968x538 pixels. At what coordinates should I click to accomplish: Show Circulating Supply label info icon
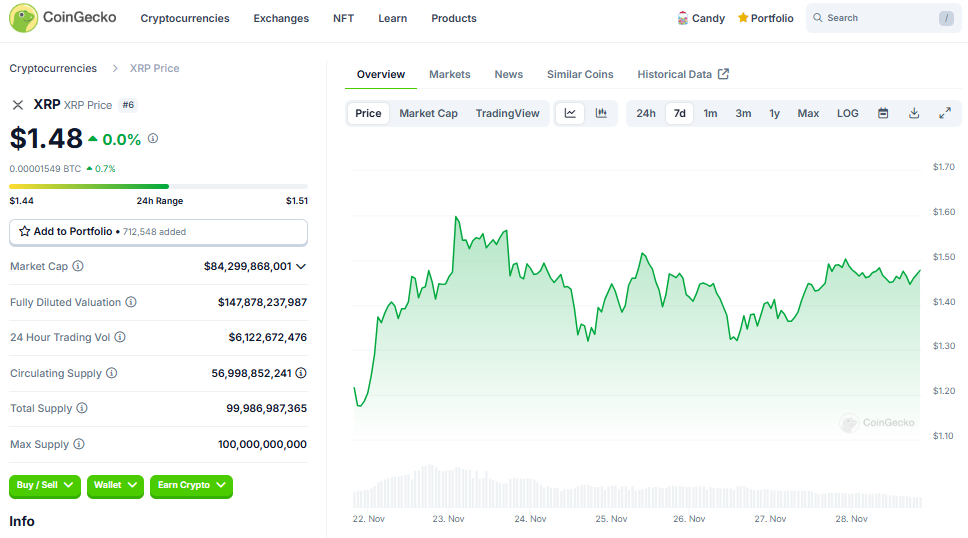coord(112,373)
